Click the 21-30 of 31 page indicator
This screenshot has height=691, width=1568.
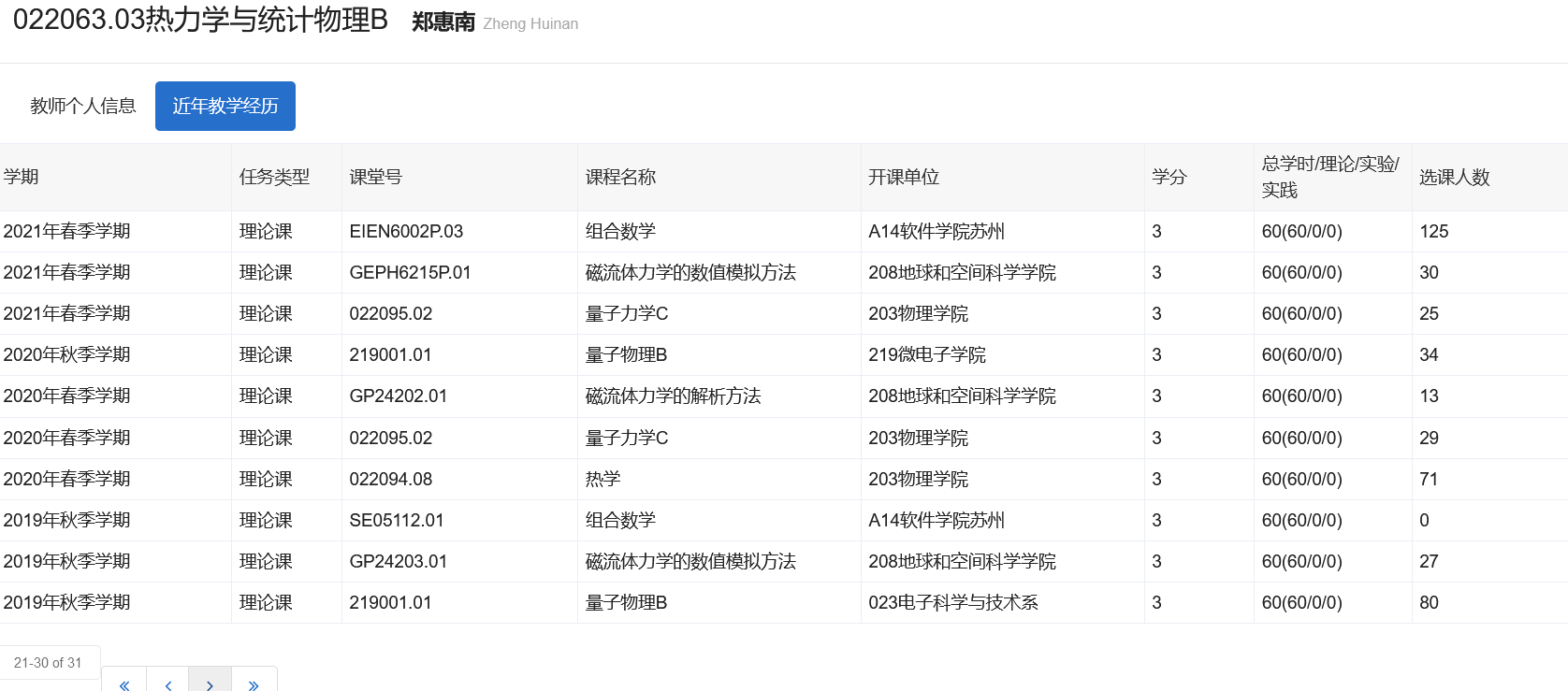point(49,662)
